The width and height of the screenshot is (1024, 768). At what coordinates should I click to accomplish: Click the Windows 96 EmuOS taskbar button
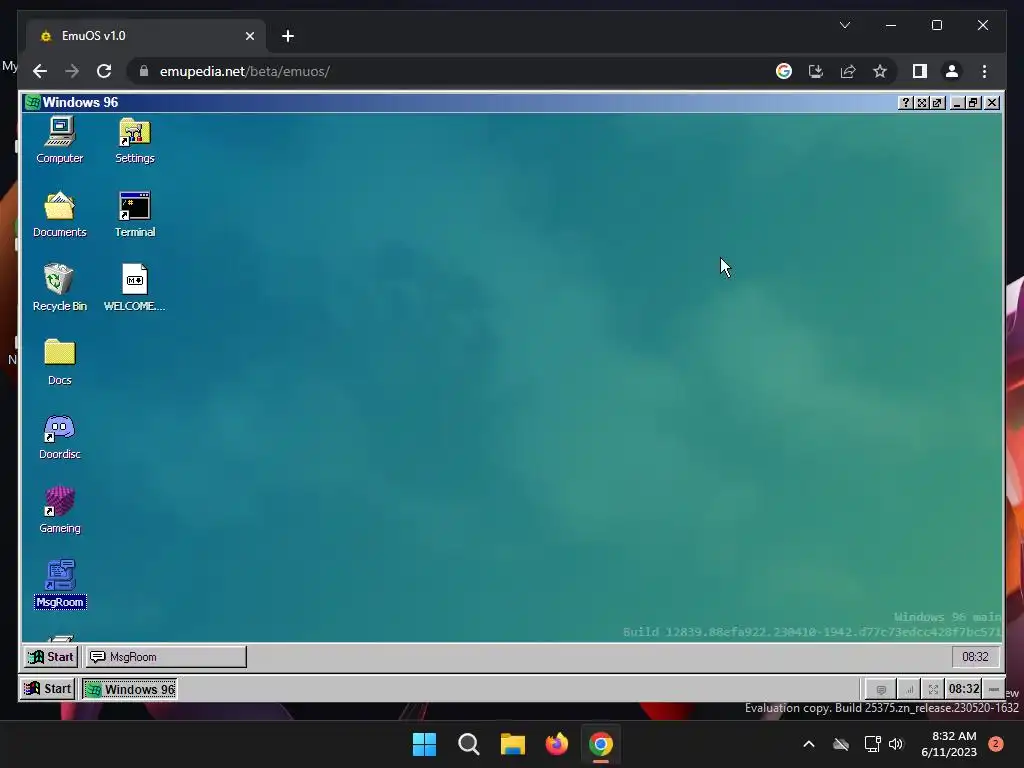pos(130,689)
